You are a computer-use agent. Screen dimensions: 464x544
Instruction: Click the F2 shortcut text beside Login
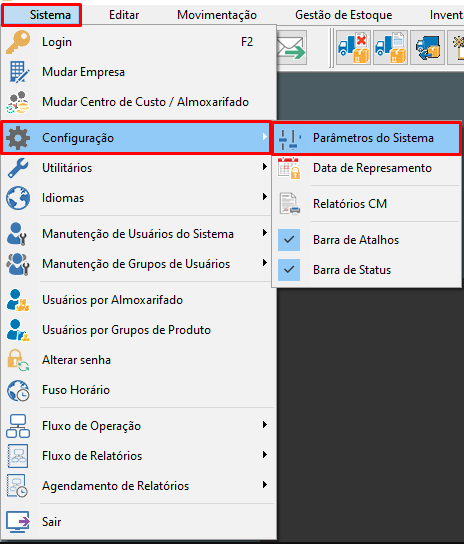point(247,42)
